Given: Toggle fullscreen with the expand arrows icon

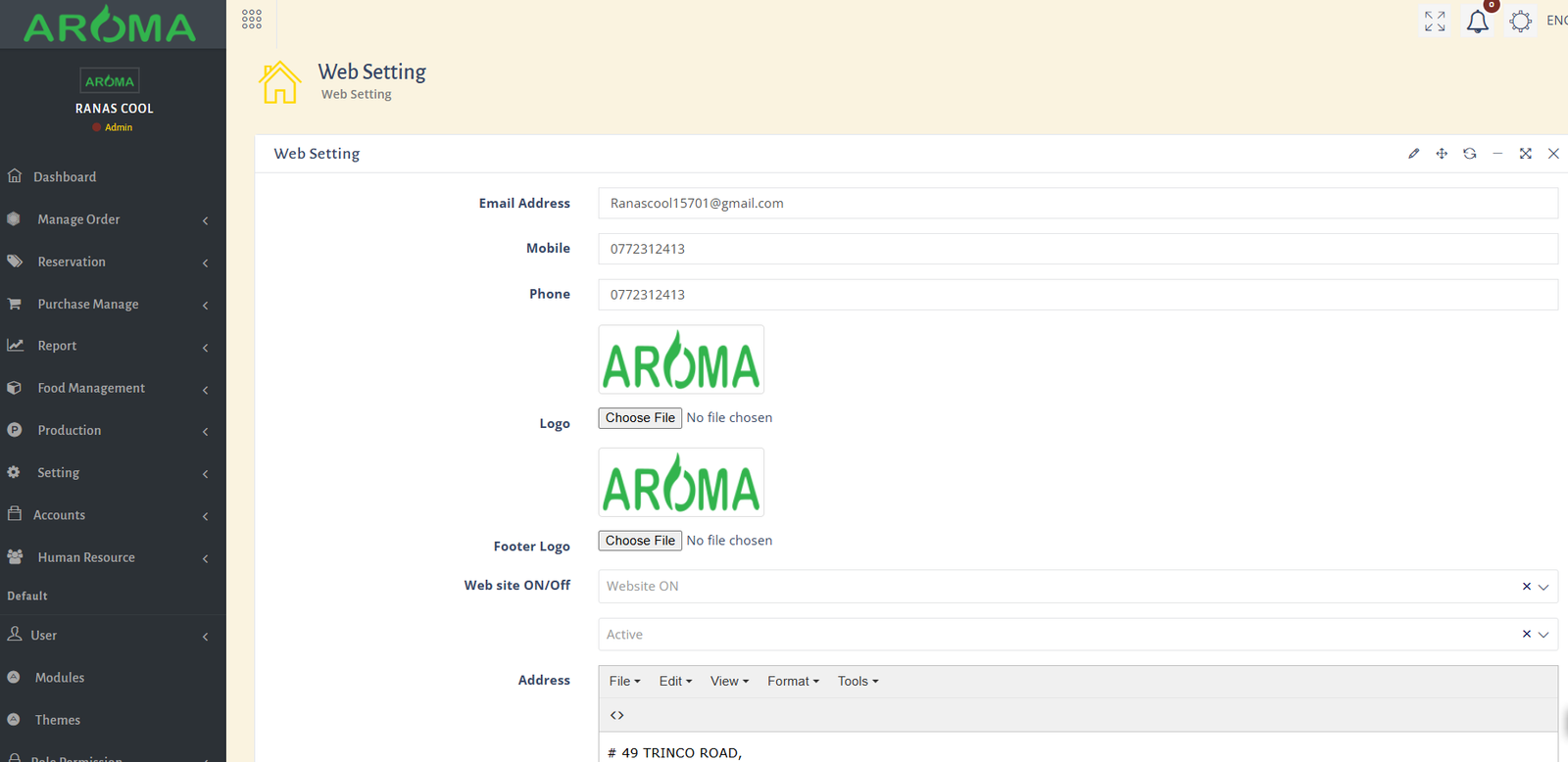Looking at the screenshot, I should [x=1435, y=22].
